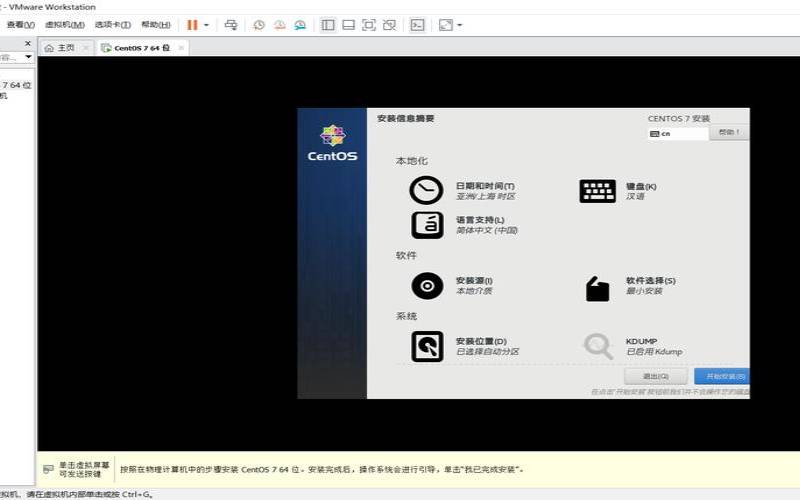Viewport: 800px width, 500px height.
Task: Click the console view terminal icon
Action: click(417, 25)
